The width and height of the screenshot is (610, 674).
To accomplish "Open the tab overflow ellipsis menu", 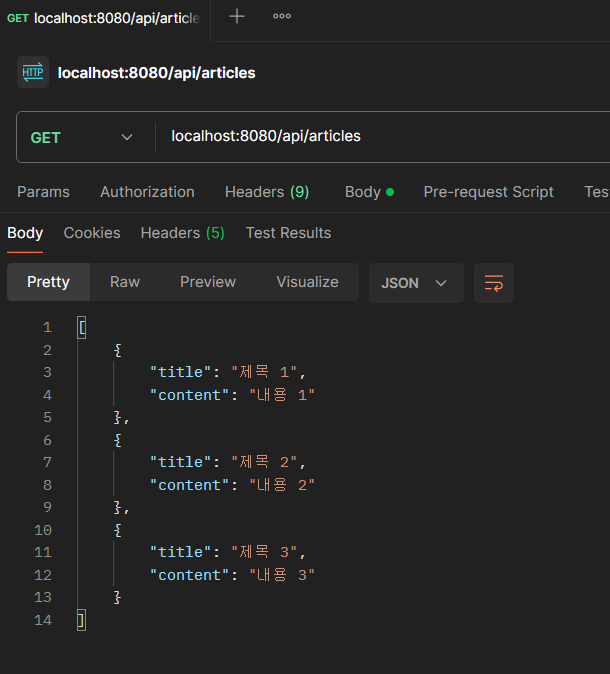I will tap(282, 17).
